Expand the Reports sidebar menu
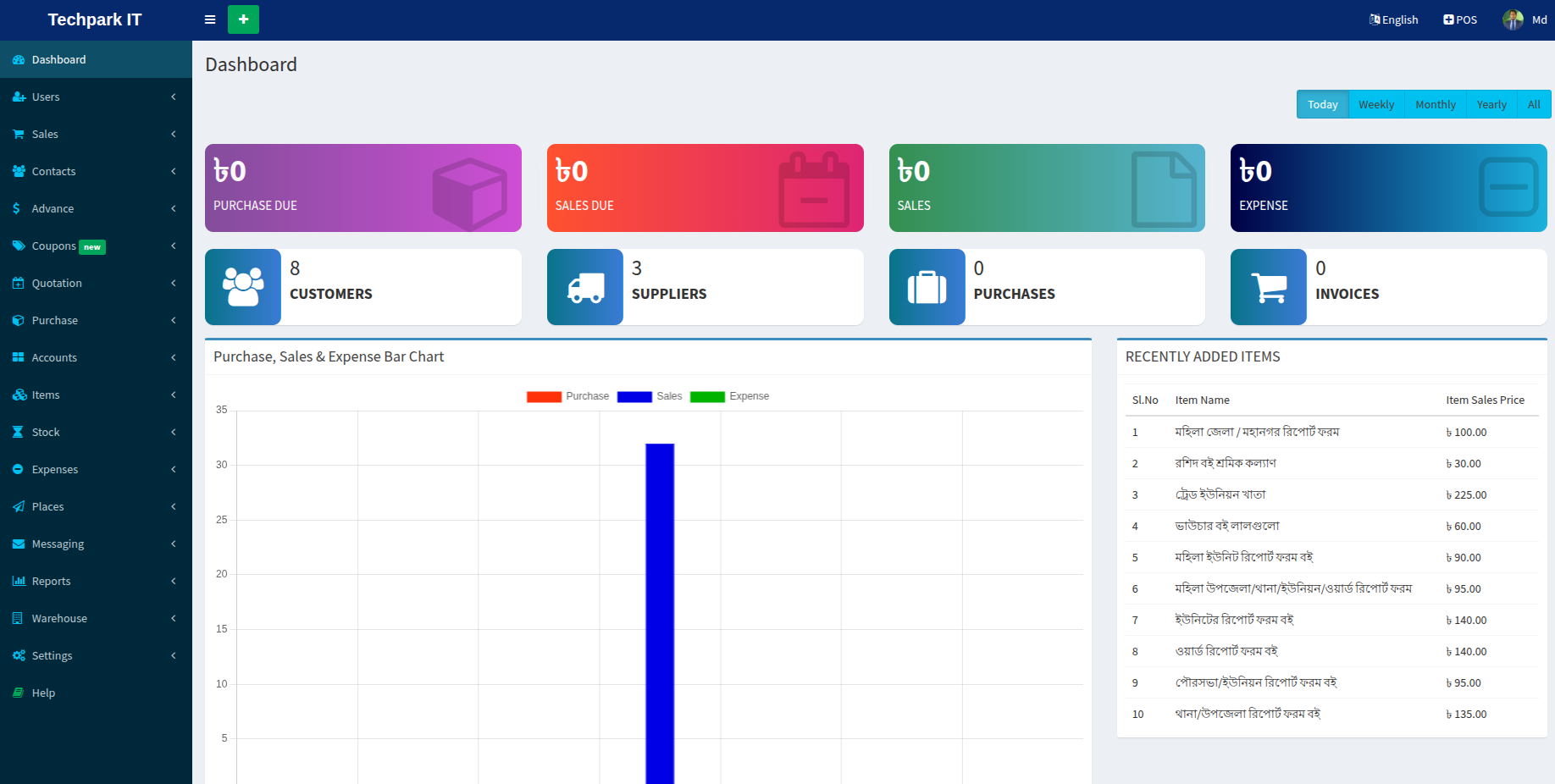Viewport: 1555px width, 784px height. pyautogui.click(x=50, y=581)
